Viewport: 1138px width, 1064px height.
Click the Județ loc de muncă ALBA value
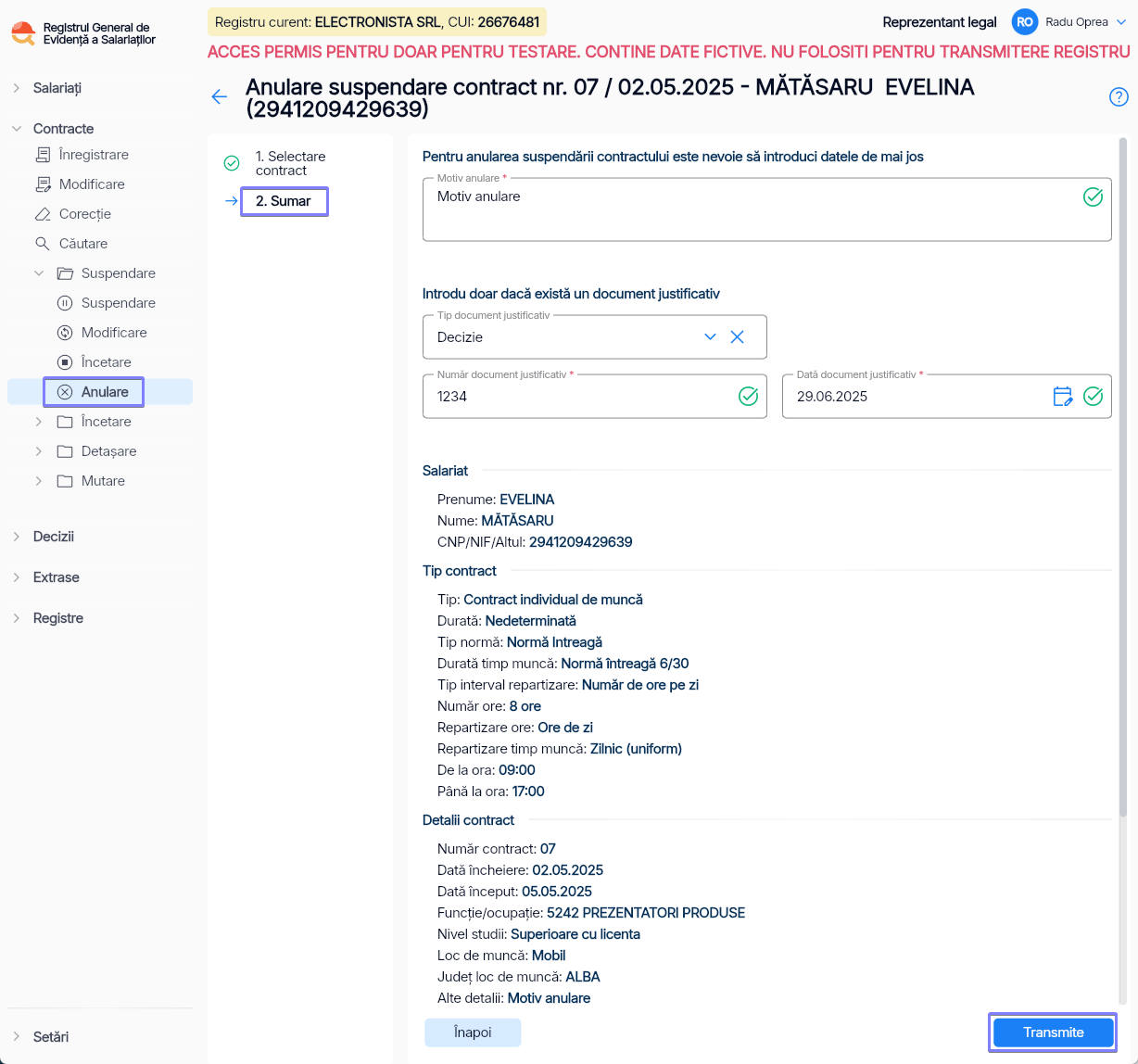coord(583,977)
